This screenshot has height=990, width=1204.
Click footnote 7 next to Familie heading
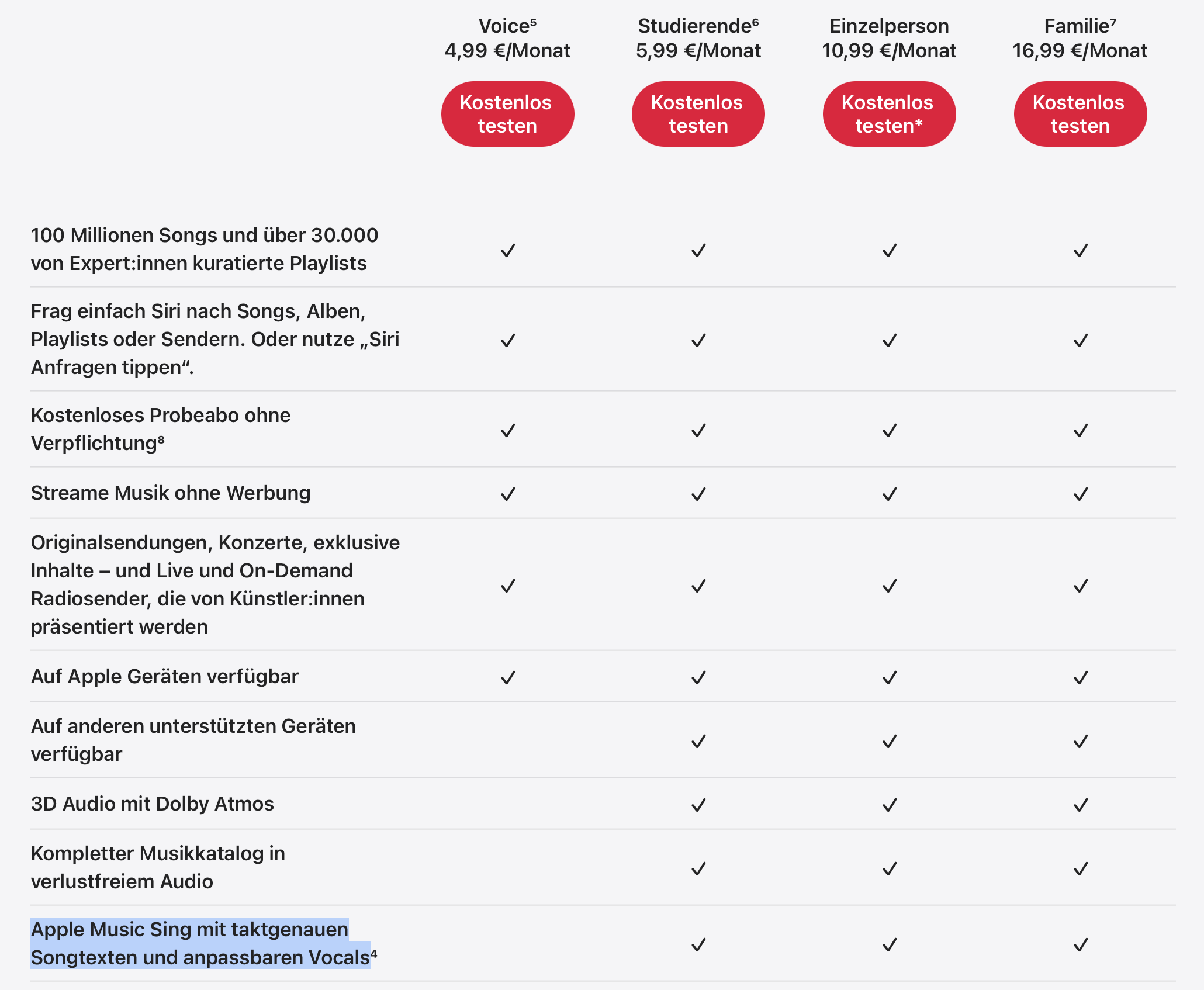[1113, 21]
